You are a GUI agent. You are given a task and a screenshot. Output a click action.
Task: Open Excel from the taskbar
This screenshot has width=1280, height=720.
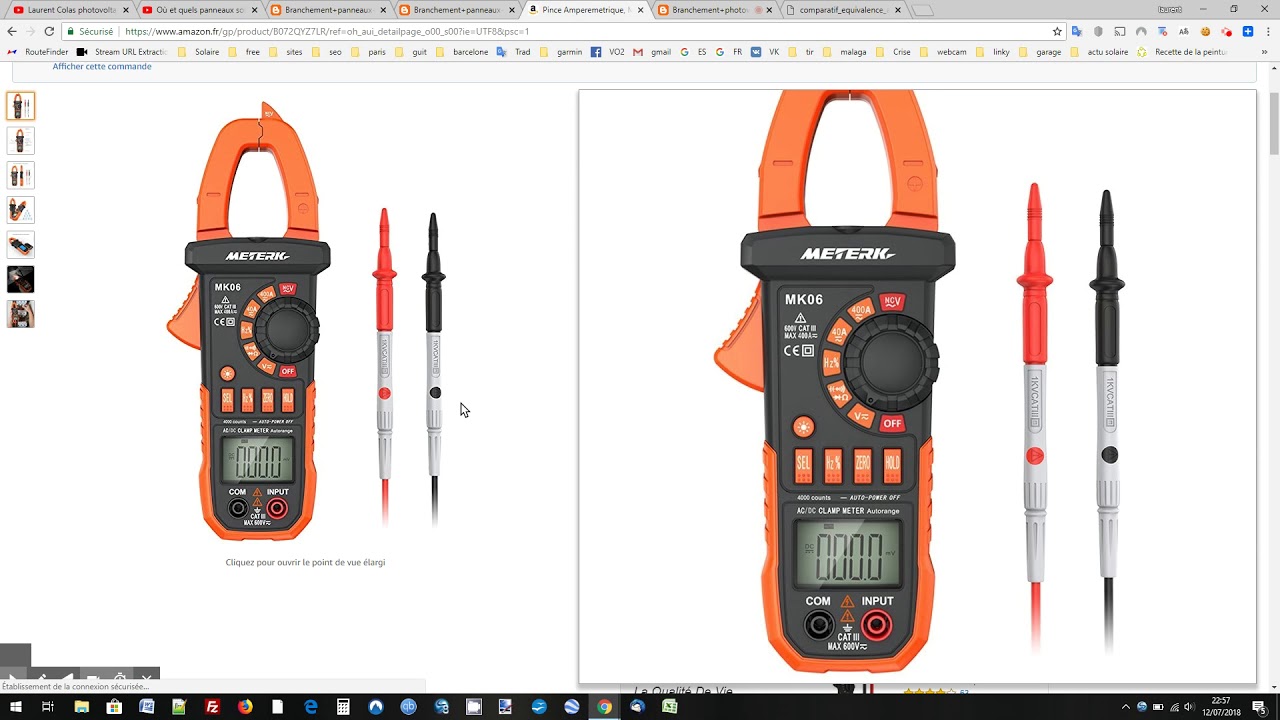click(670, 707)
